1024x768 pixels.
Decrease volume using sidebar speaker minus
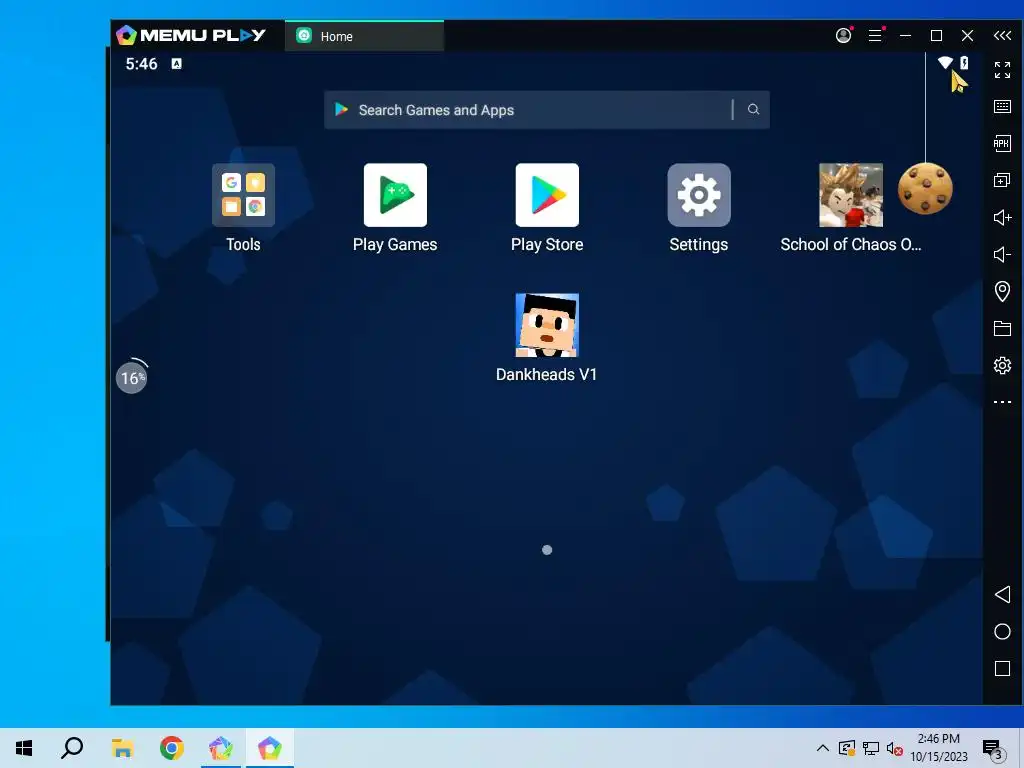[x=1002, y=255]
